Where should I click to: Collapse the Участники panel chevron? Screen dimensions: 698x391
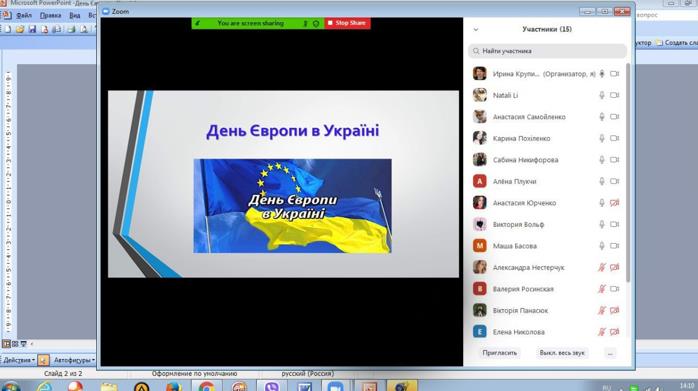pos(475,29)
